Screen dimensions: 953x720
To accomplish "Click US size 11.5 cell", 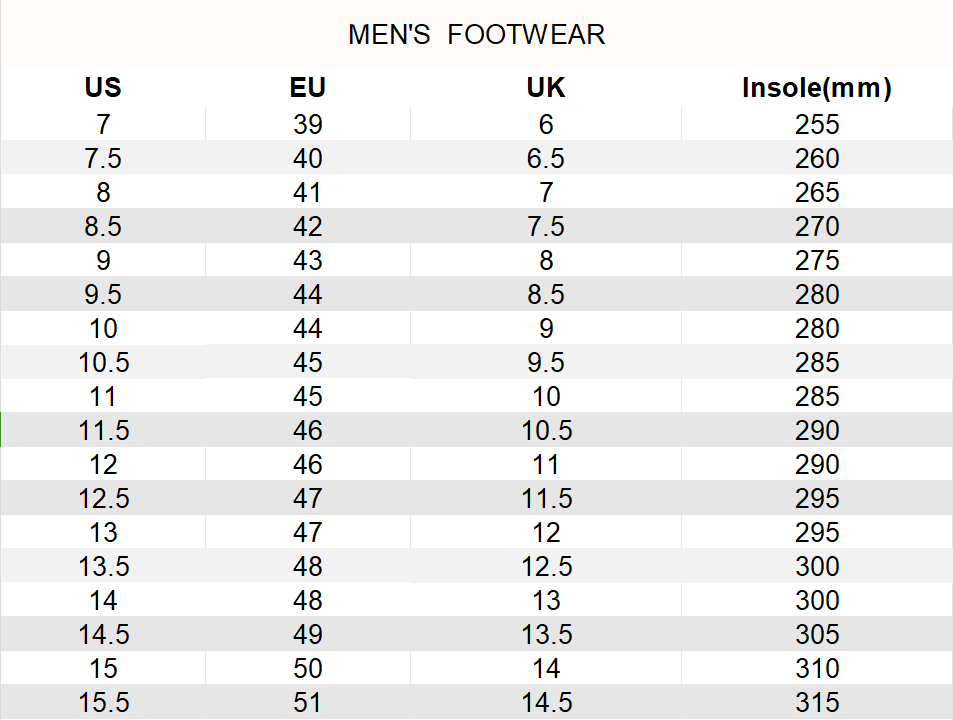I will [103, 431].
